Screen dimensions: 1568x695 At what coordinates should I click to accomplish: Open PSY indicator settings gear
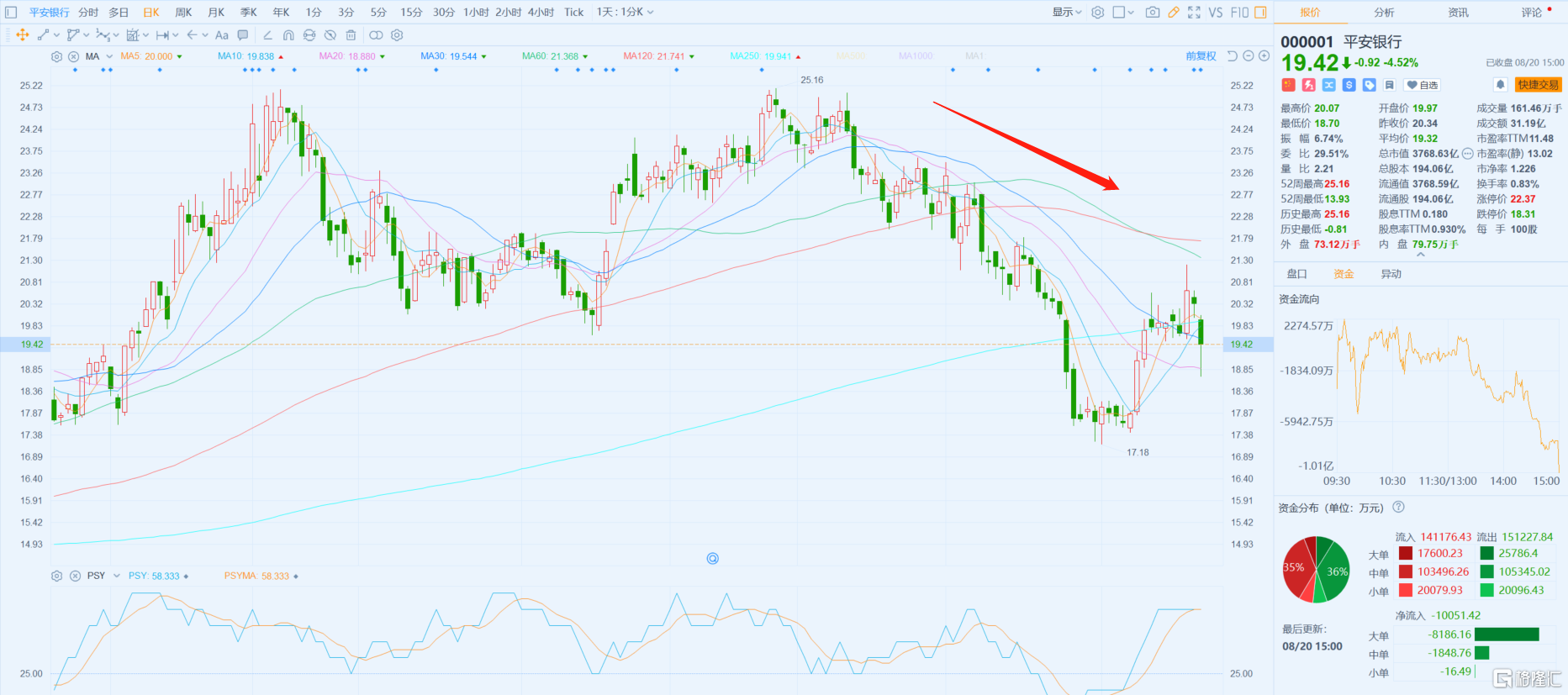56,576
